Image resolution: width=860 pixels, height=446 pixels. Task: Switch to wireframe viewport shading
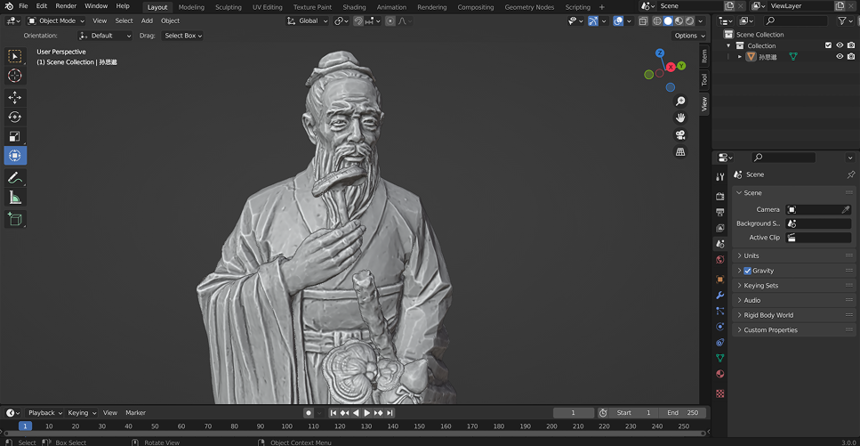coord(657,21)
